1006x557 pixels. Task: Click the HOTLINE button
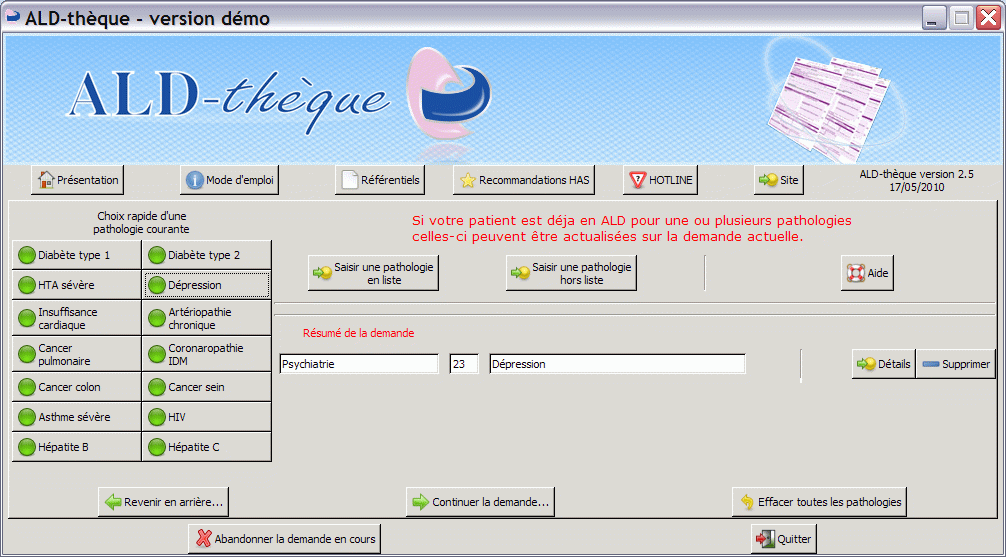[x=660, y=180]
